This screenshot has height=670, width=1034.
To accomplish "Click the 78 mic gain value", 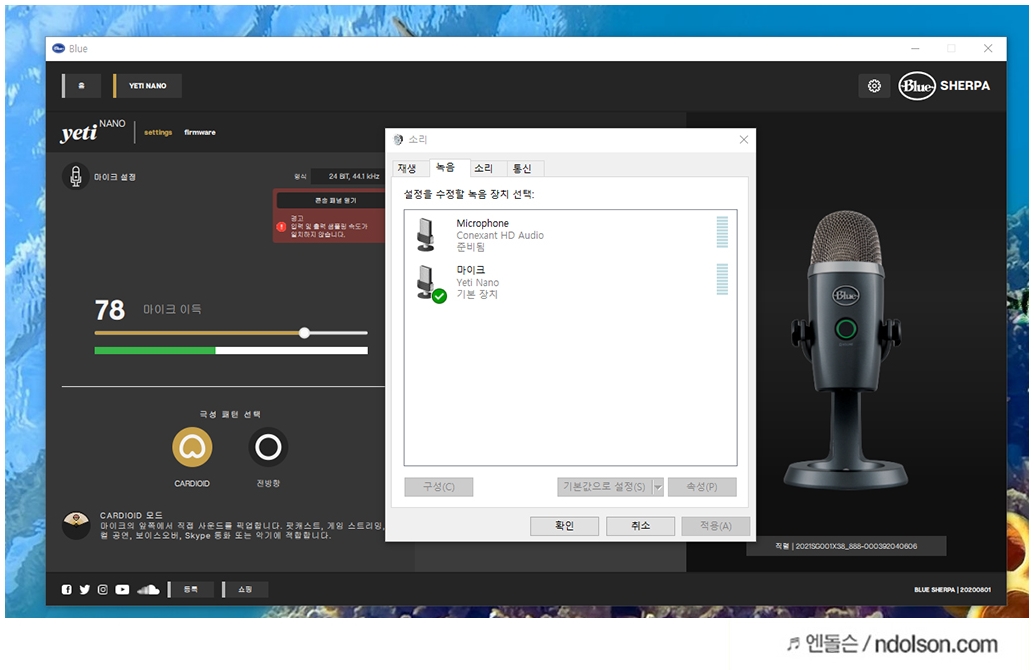I will 109,310.
